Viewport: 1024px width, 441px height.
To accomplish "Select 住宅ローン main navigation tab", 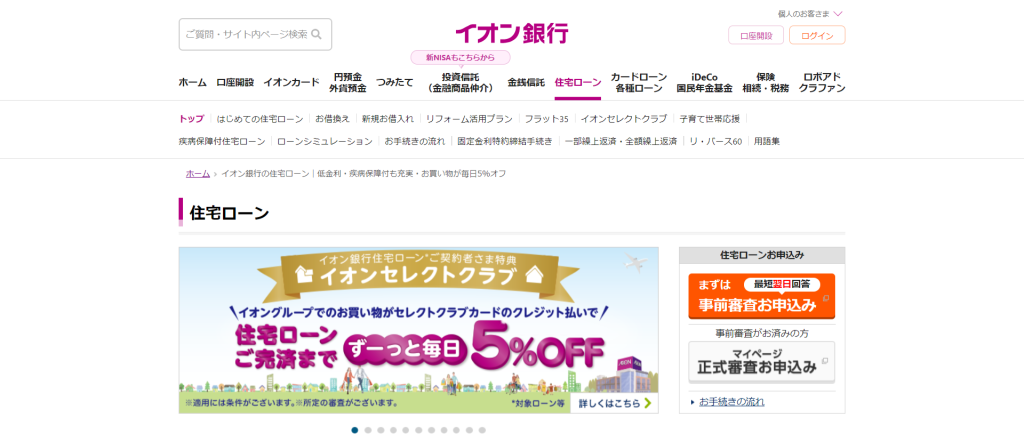I will click(578, 82).
